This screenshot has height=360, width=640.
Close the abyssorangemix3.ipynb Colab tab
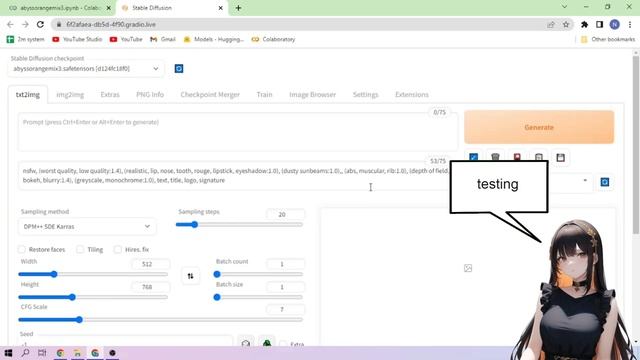109,8
